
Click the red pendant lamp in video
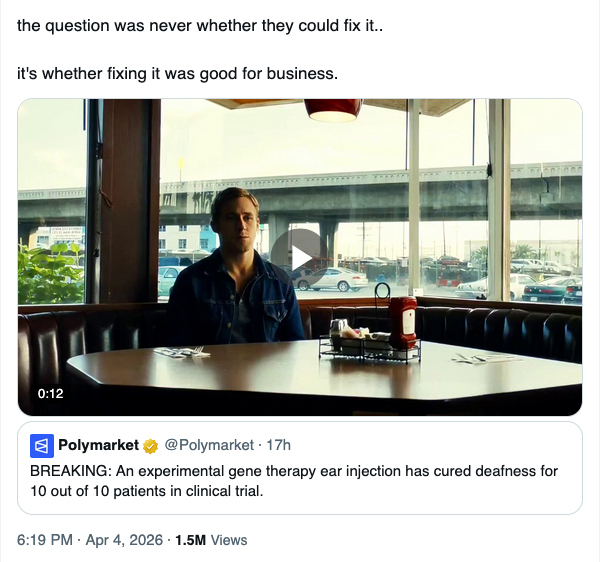tap(333, 109)
